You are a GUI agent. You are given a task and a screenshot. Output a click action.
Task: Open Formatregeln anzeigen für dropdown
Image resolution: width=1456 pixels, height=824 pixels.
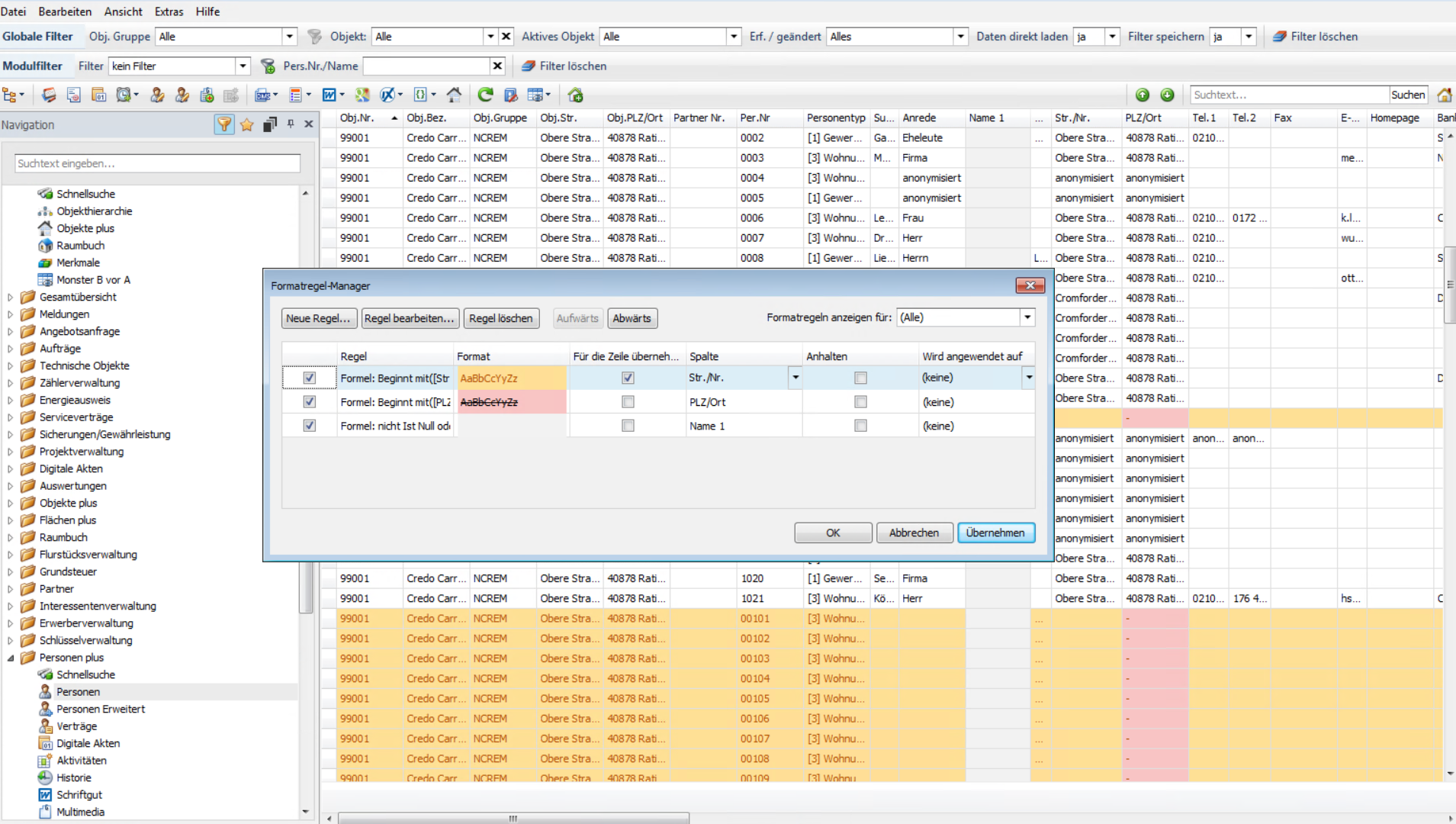tap(1027, 317)
